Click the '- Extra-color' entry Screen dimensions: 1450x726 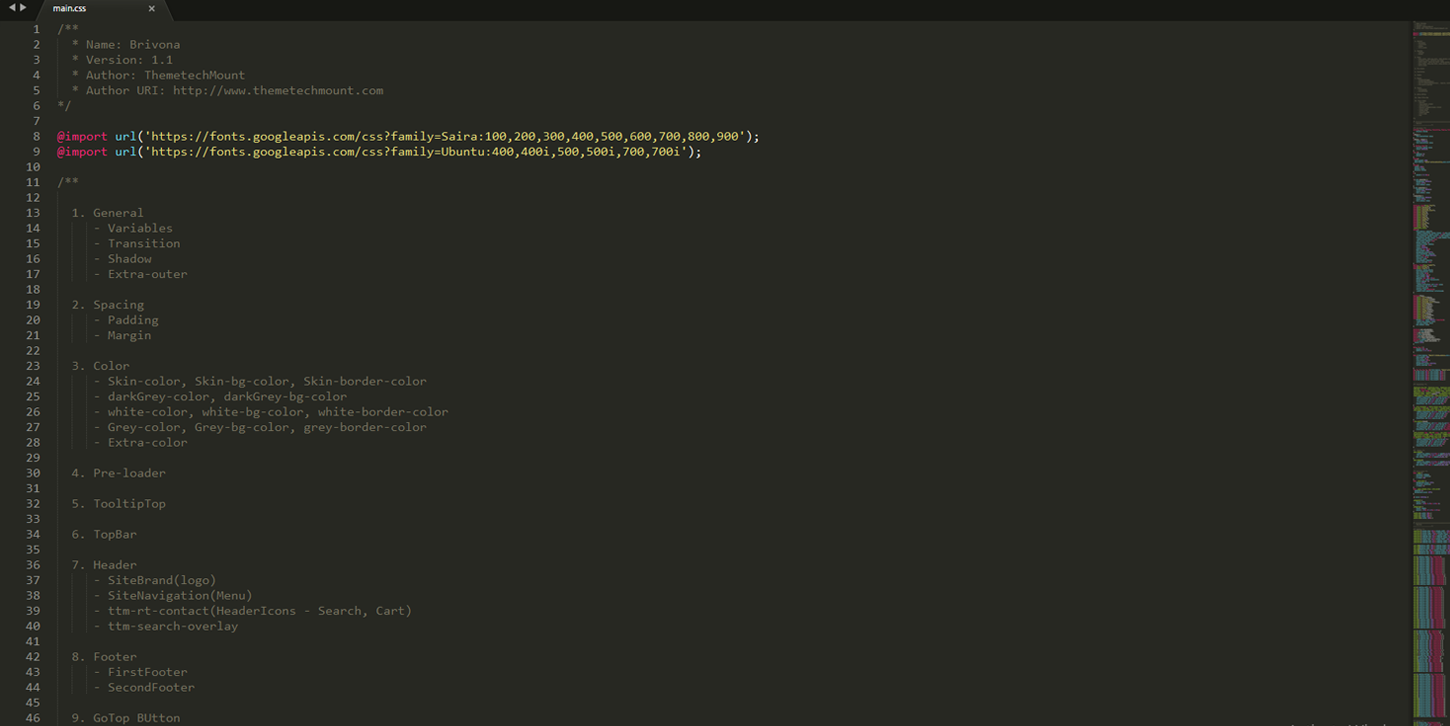pos(140,442)
